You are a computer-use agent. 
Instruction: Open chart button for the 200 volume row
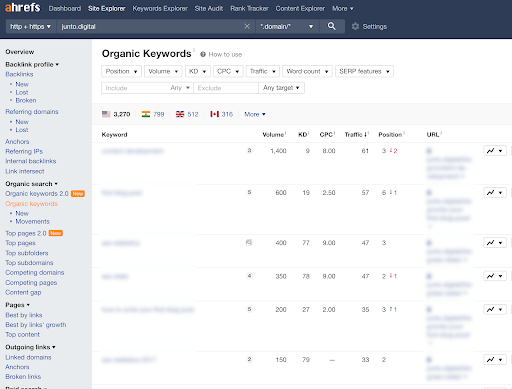point(495,309)
